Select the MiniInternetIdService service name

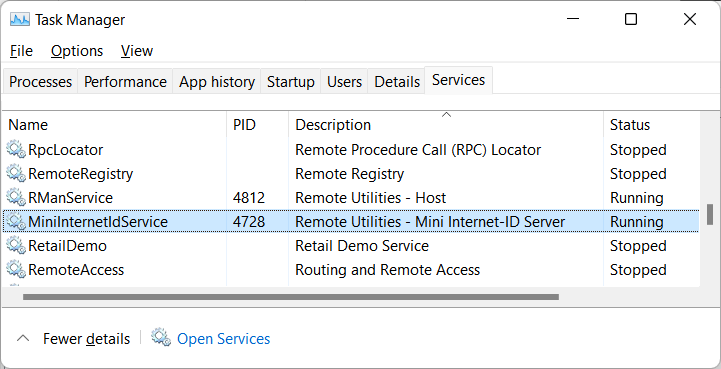point(98,222)
